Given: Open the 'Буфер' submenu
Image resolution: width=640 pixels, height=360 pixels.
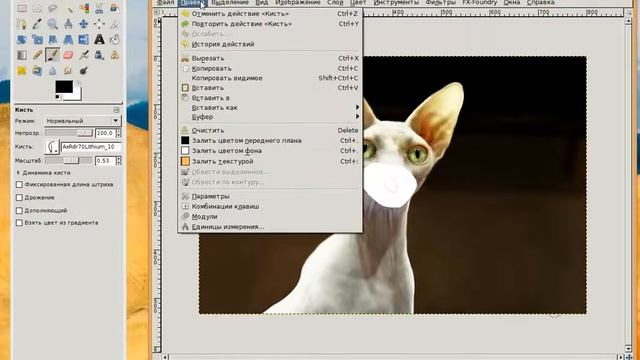Looking at the screenshot, I should [270, 117].
